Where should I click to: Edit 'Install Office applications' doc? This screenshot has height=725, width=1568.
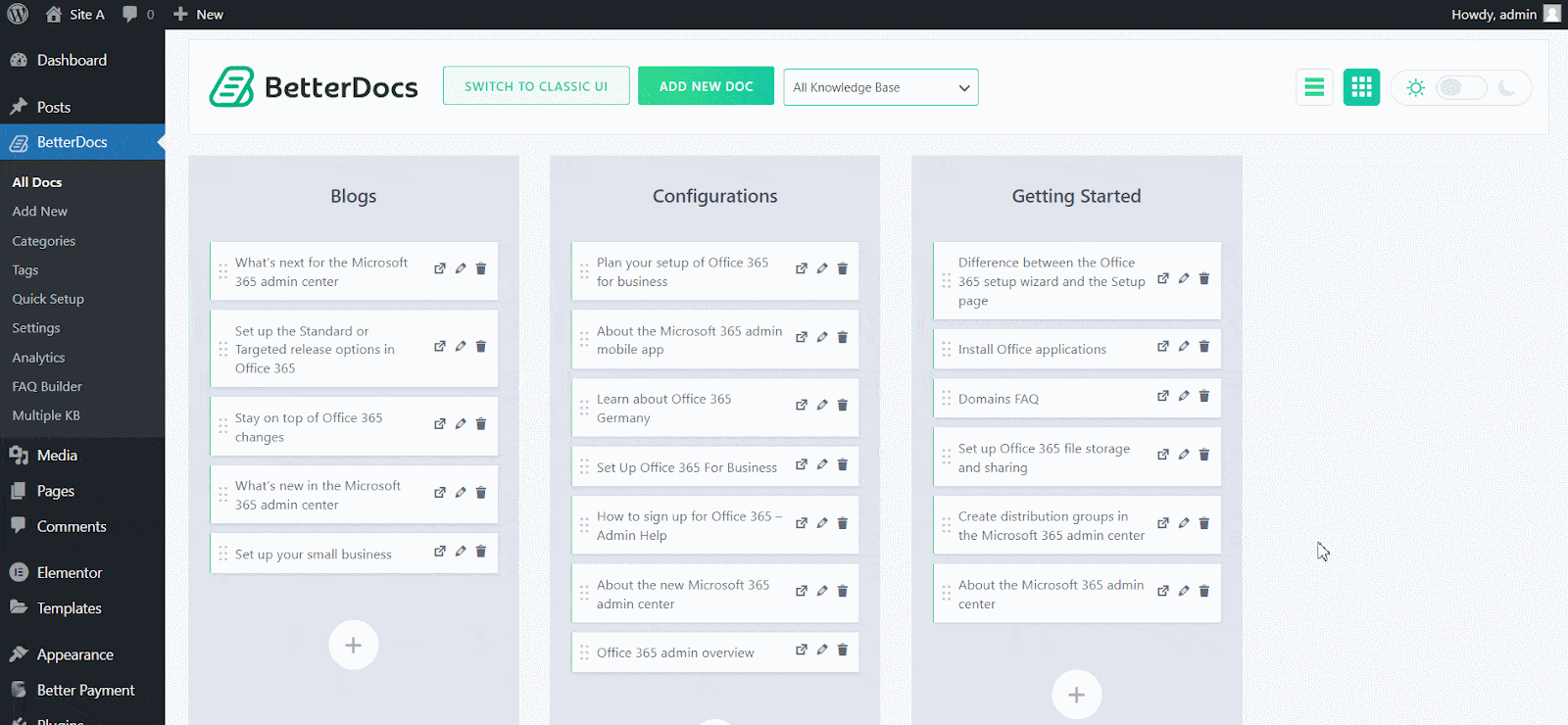coord(1184,346)
